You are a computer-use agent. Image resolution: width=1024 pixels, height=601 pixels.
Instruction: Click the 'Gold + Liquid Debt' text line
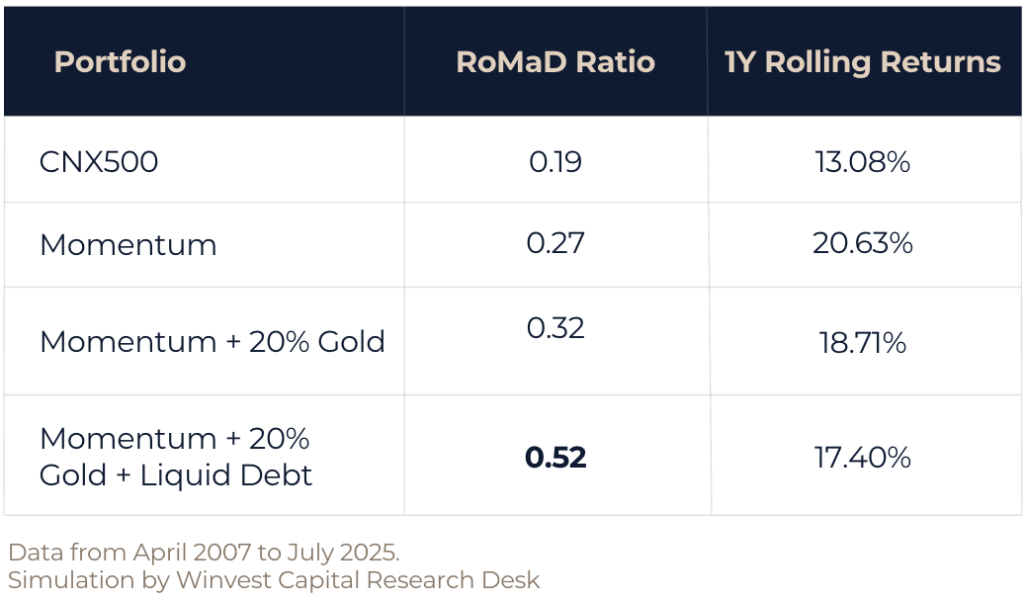(x=176, y=475)
